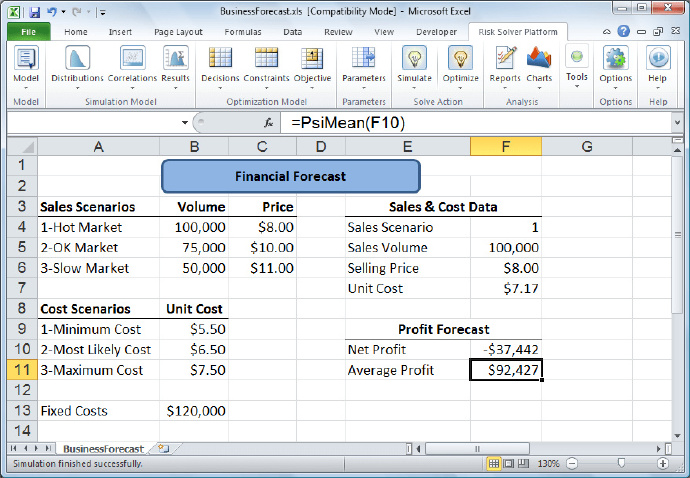690x478 pixels.
Task: Switch to Page Layout view in status bar
Action: point(508,463)
